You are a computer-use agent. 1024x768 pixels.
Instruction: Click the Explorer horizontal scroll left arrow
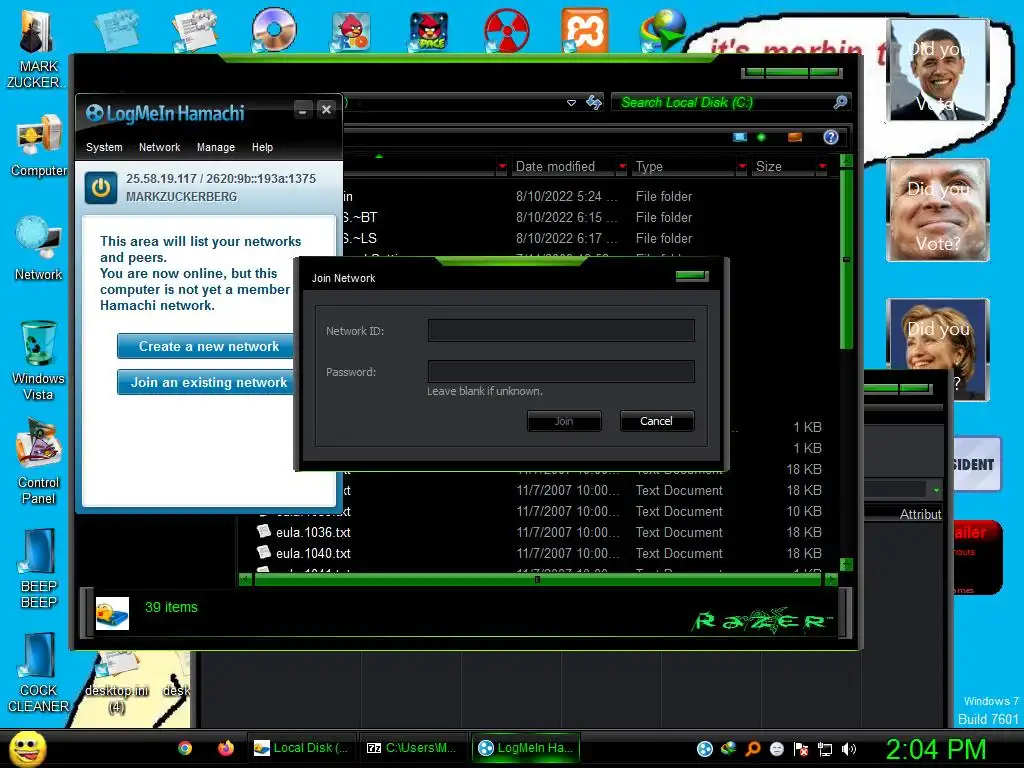pyautogui.click(x=246, y=579)
